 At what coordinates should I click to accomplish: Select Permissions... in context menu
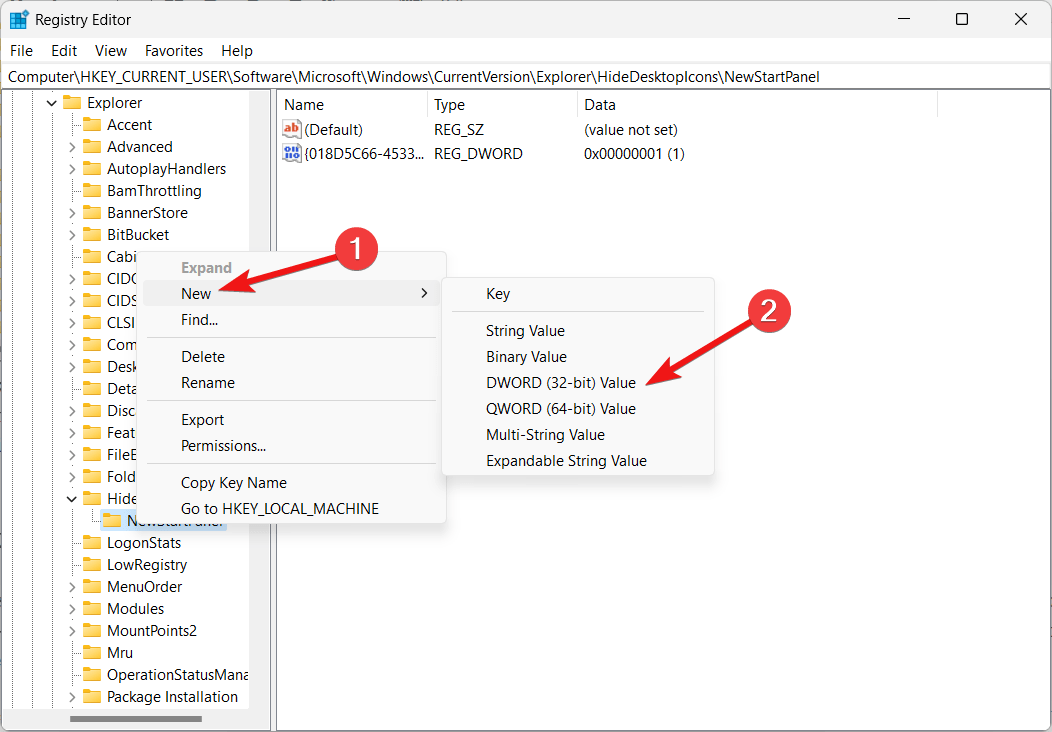click(223, 446)
